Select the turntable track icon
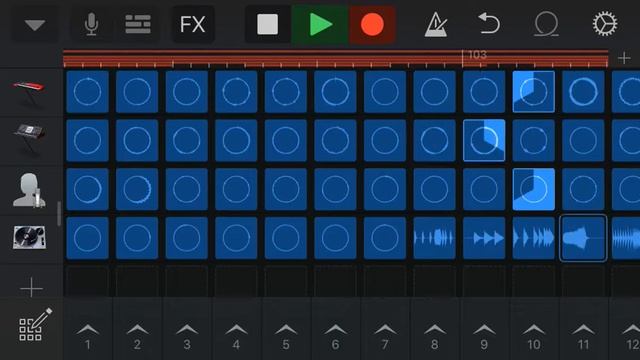Image resolution: width=640 pixels, height=360 pixels. (x=29, y=237)
